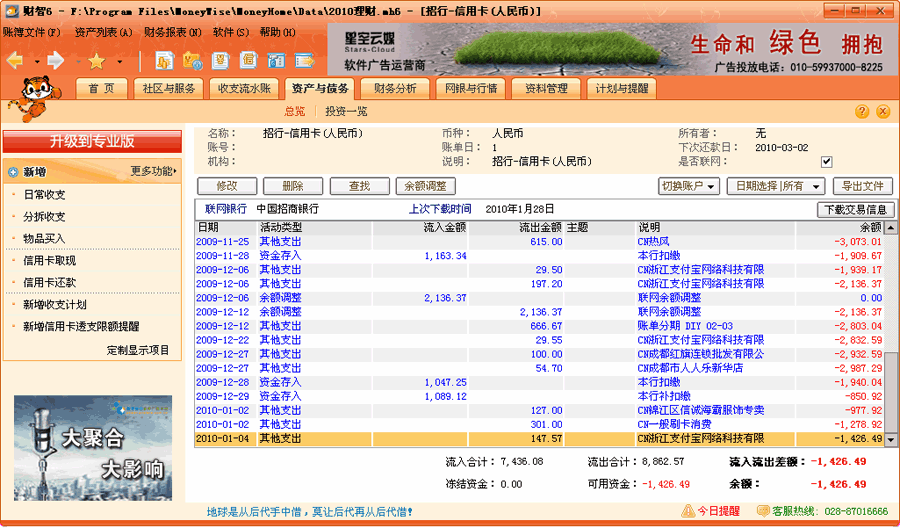Open the 财务报表 menu
The width and height of the screenshot is (900, 528).
(x=172, y=32)
